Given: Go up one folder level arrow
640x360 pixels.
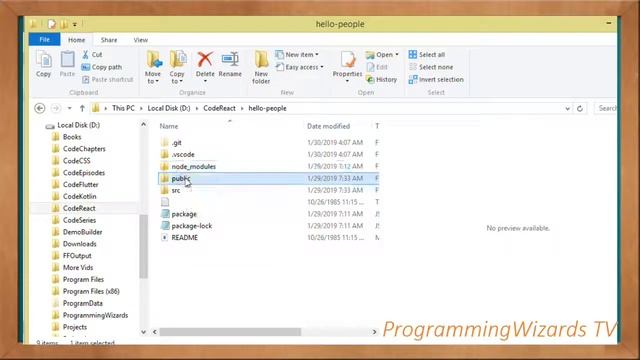Looking at the screenshot, I should tap(82, 108).
